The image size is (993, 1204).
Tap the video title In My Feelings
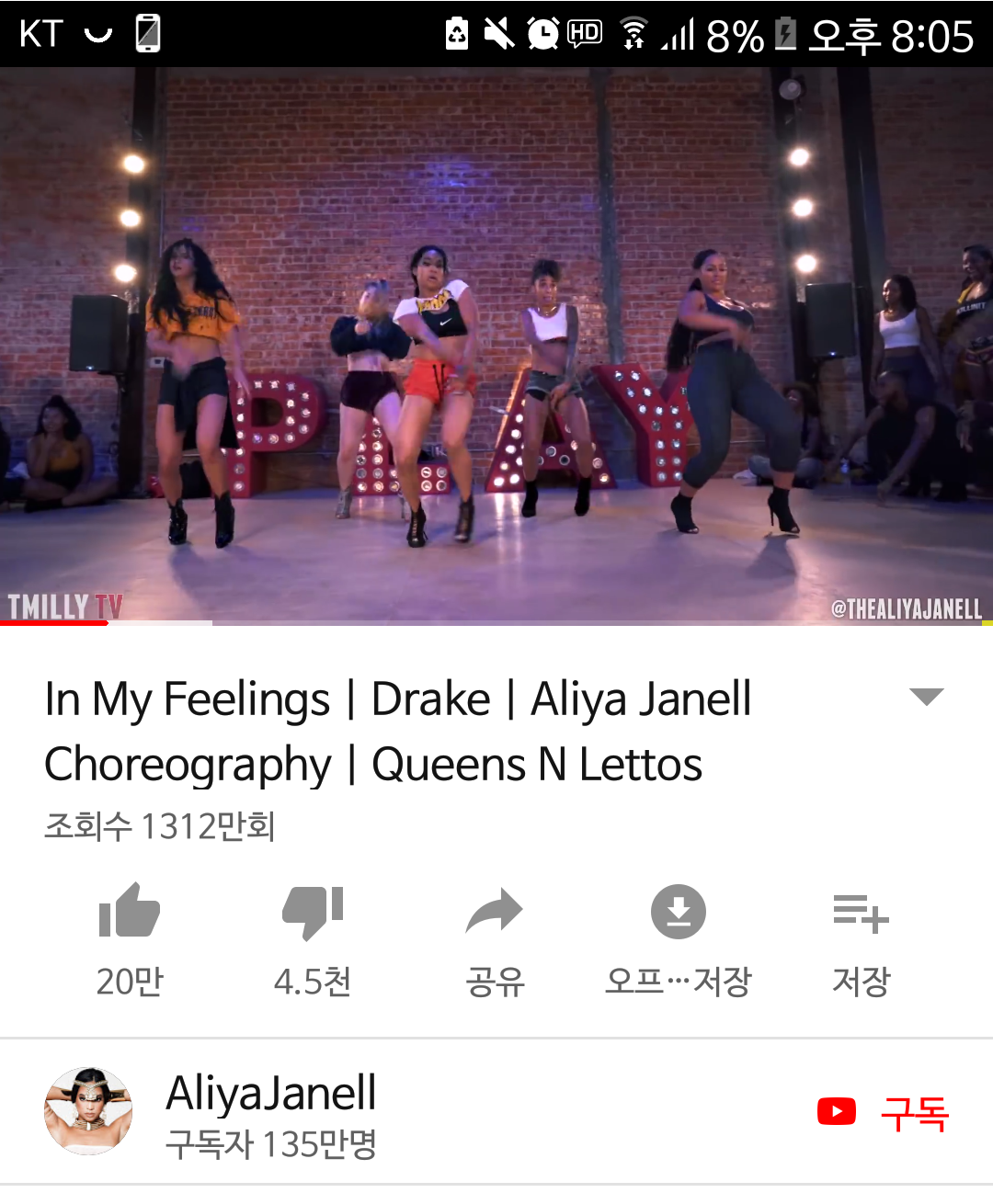pos(398,732)
